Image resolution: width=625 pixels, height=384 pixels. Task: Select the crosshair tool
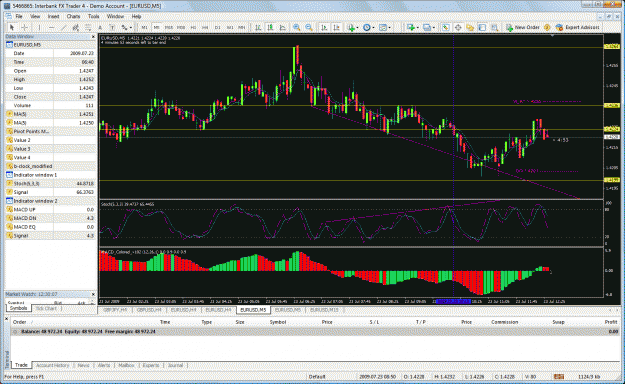(24, 28)
